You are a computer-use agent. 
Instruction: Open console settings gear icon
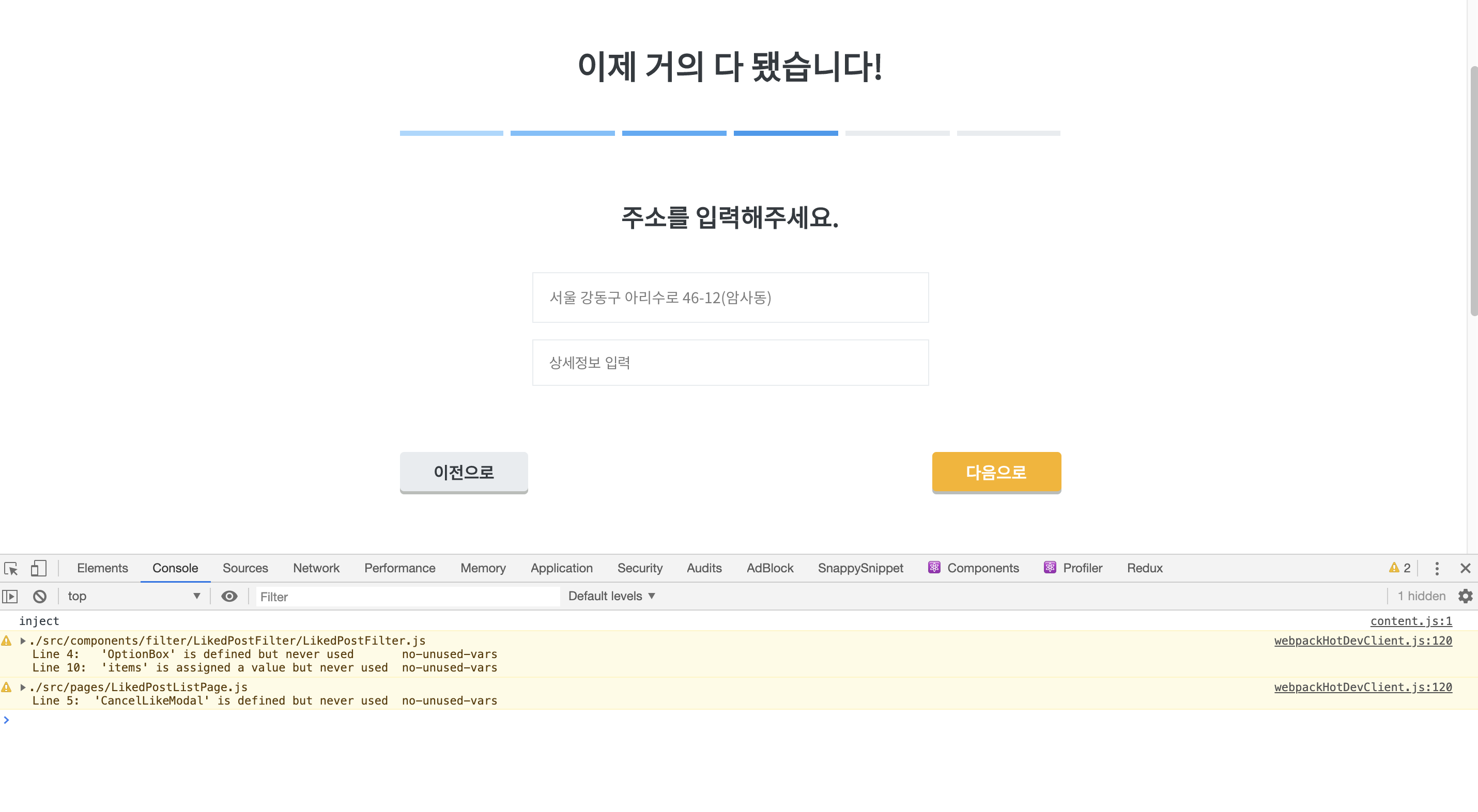click(1466, 597)
